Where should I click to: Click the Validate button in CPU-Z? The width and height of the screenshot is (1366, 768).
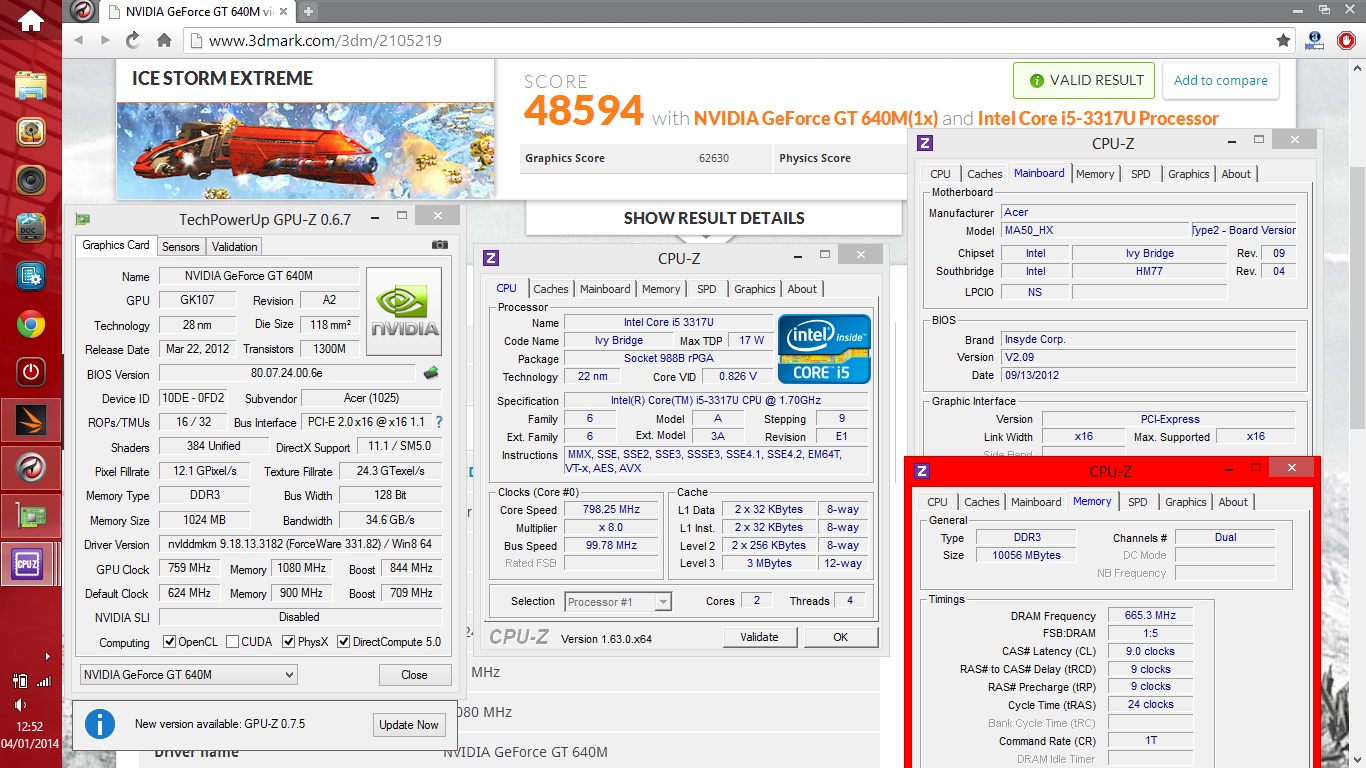(759, 637)
